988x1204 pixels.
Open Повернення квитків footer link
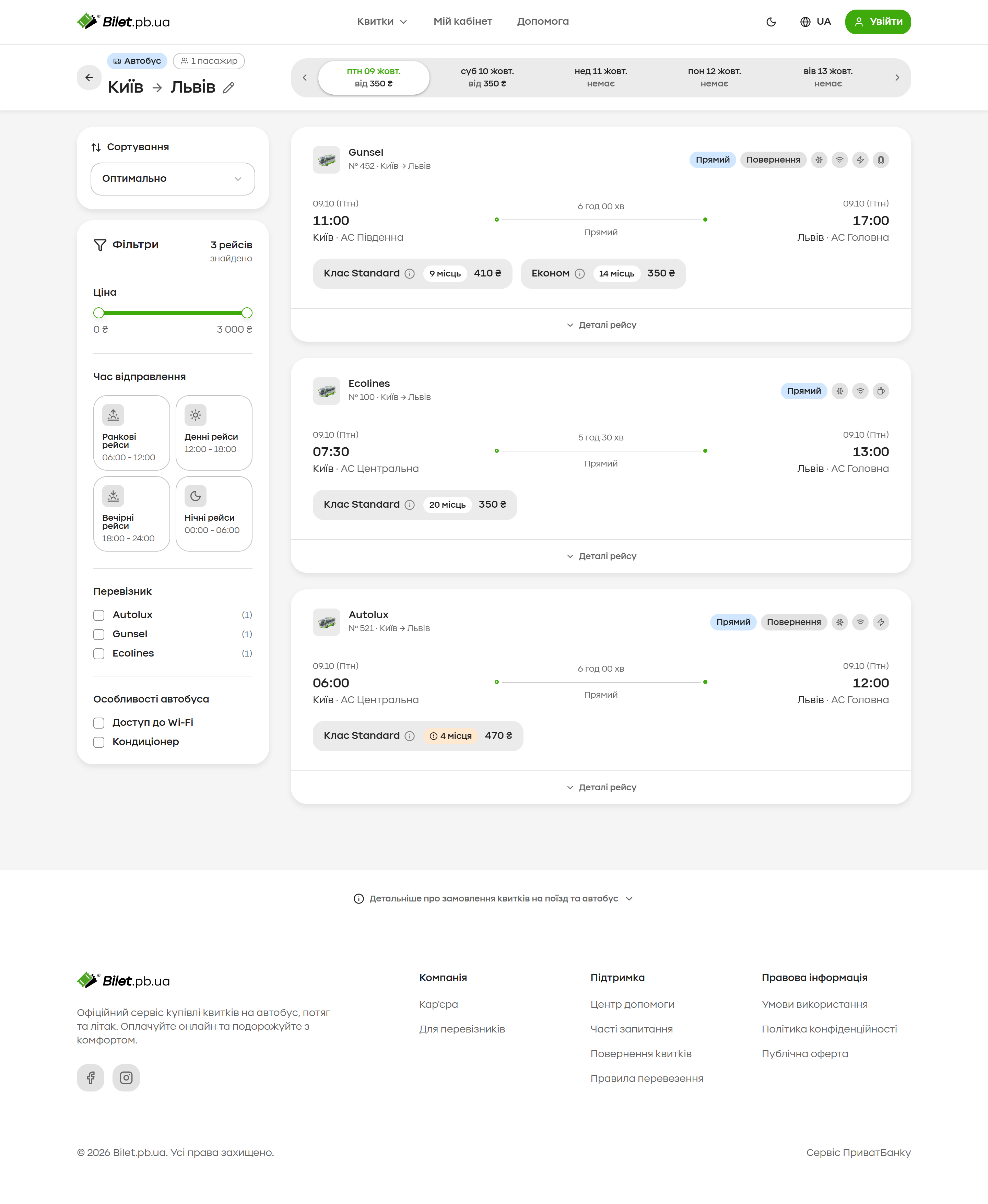click(641, 1054)
